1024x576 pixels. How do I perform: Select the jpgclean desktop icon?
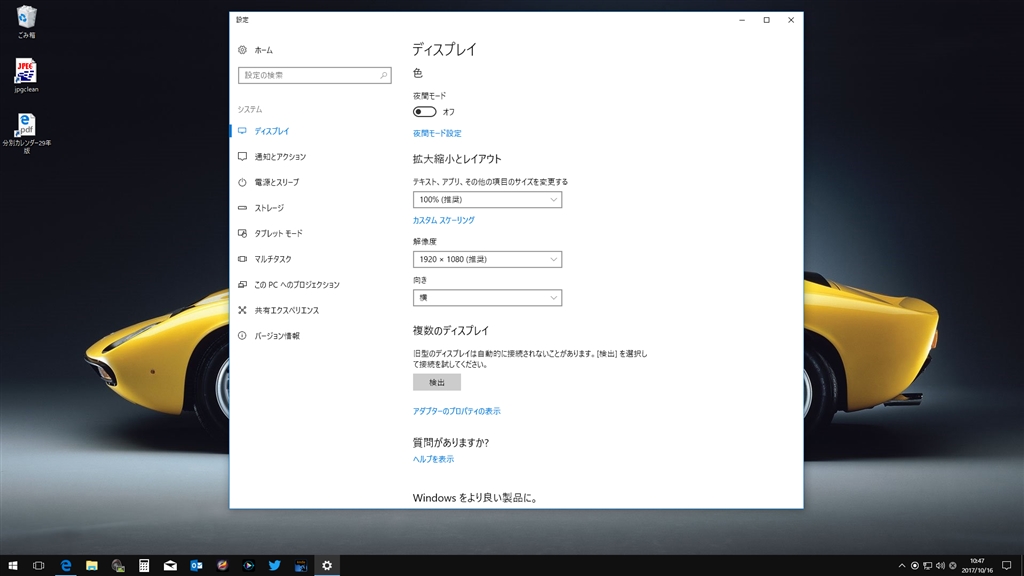[26, 75]
